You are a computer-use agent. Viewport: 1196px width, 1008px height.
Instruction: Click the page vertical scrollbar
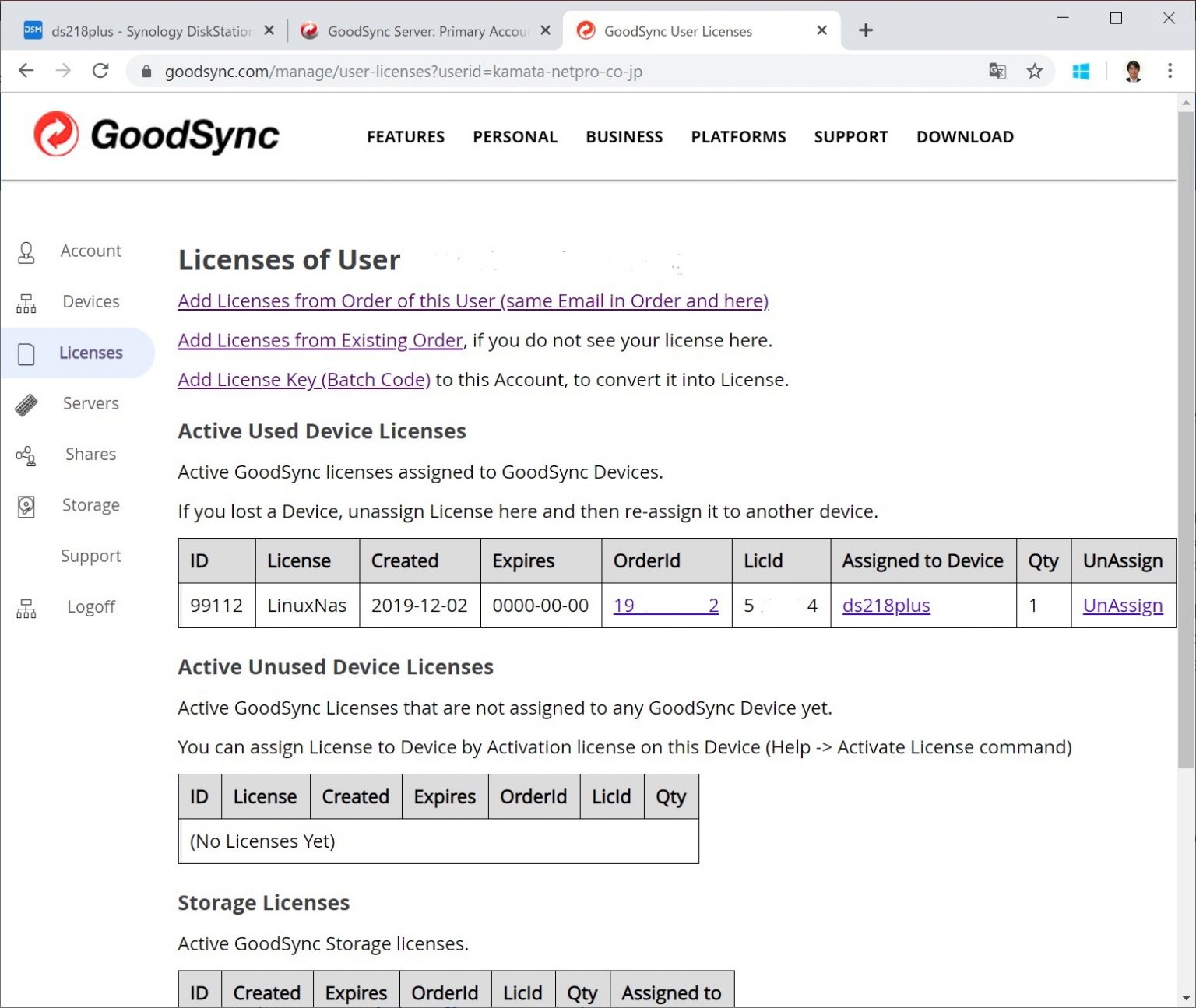(1186, 440)
